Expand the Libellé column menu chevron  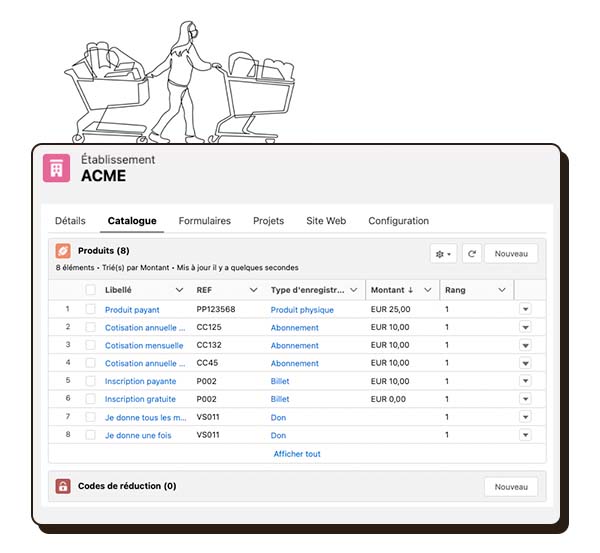tap(179, 290)
